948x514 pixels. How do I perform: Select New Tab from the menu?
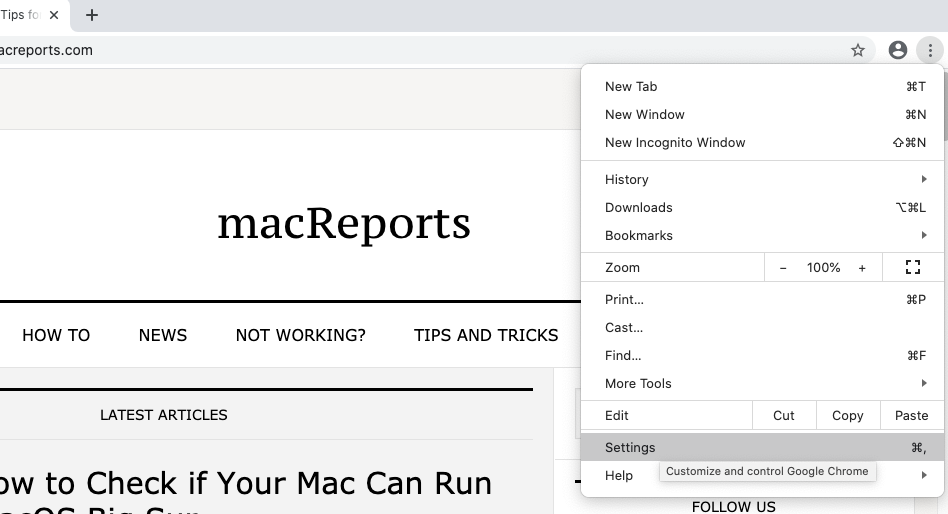(762, 86)
